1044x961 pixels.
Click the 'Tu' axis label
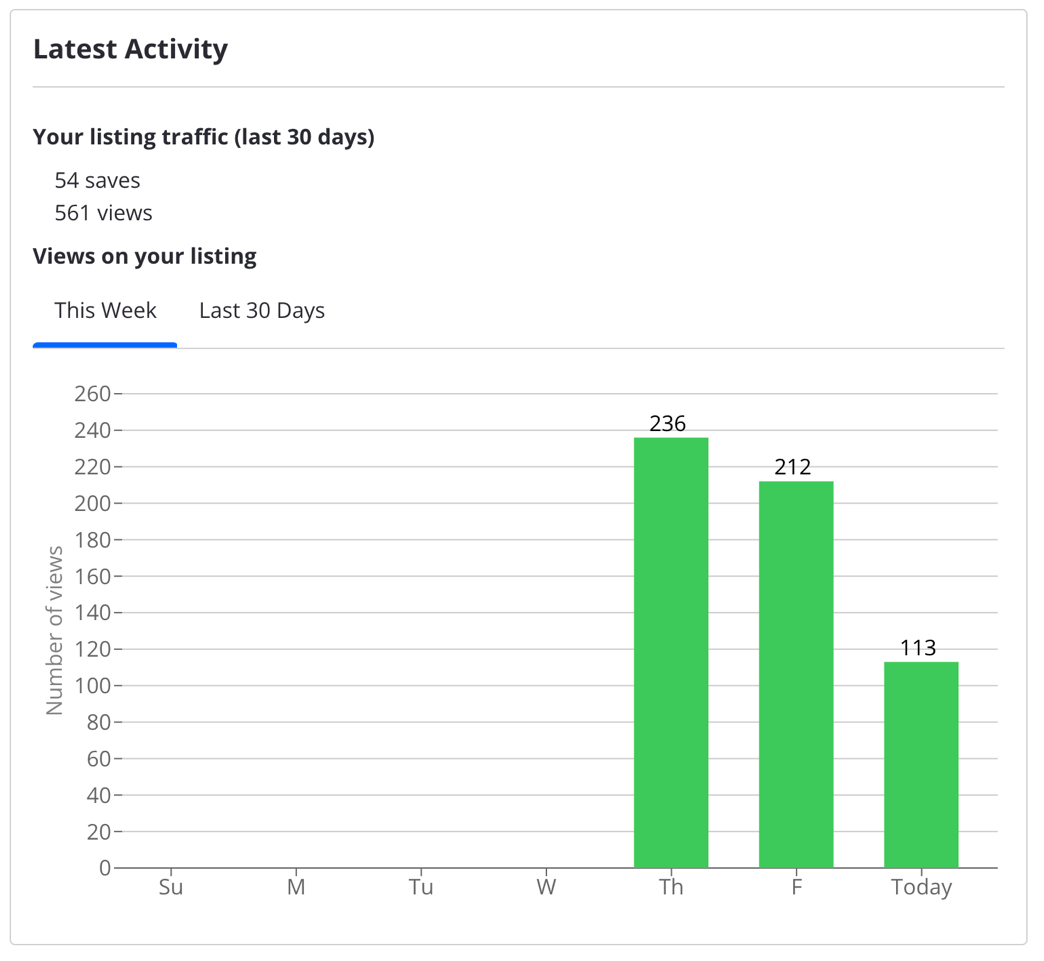tap(421, 887)
